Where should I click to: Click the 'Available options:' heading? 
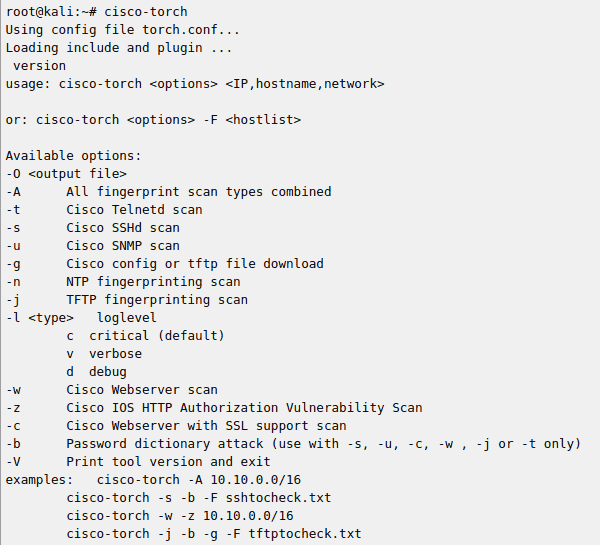point(73,155)
